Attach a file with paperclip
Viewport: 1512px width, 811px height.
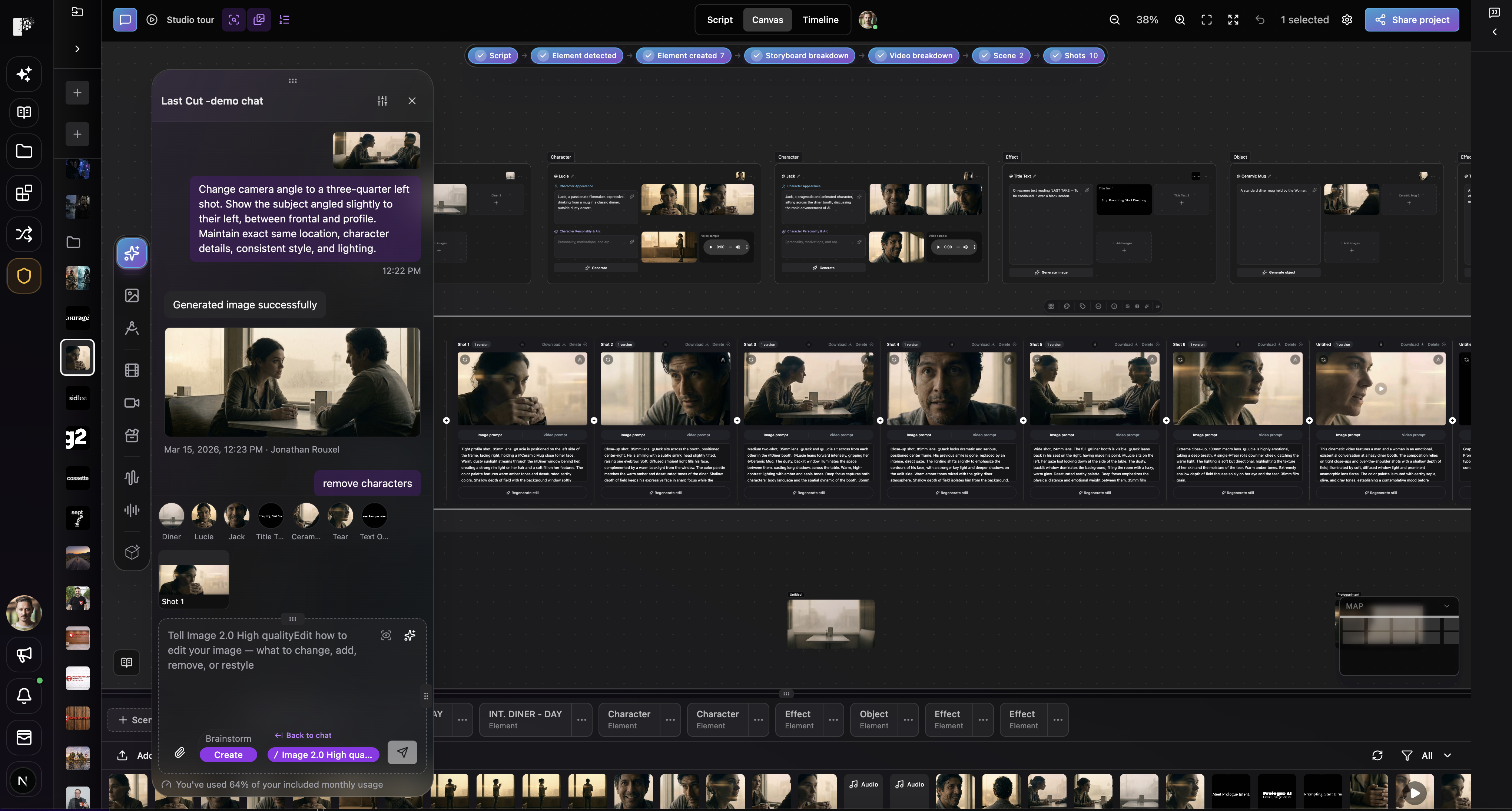point(180,752)
